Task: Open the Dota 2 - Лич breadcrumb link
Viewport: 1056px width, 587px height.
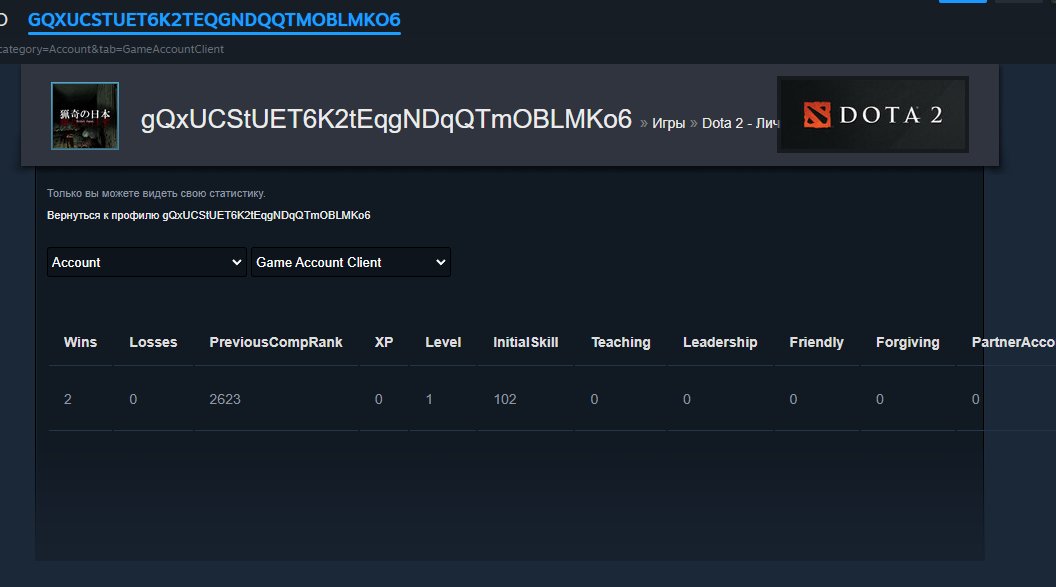Action: tap(740, 123)
